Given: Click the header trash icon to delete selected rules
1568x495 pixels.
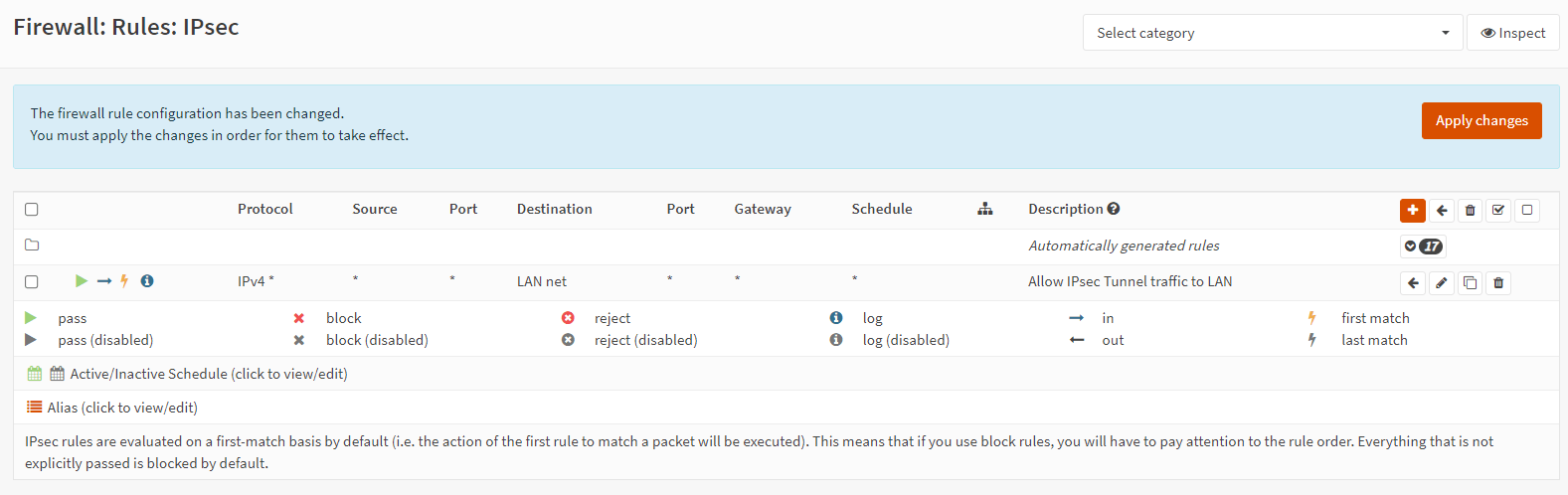Looking at the screenshot, I should tap(1470, 210).
